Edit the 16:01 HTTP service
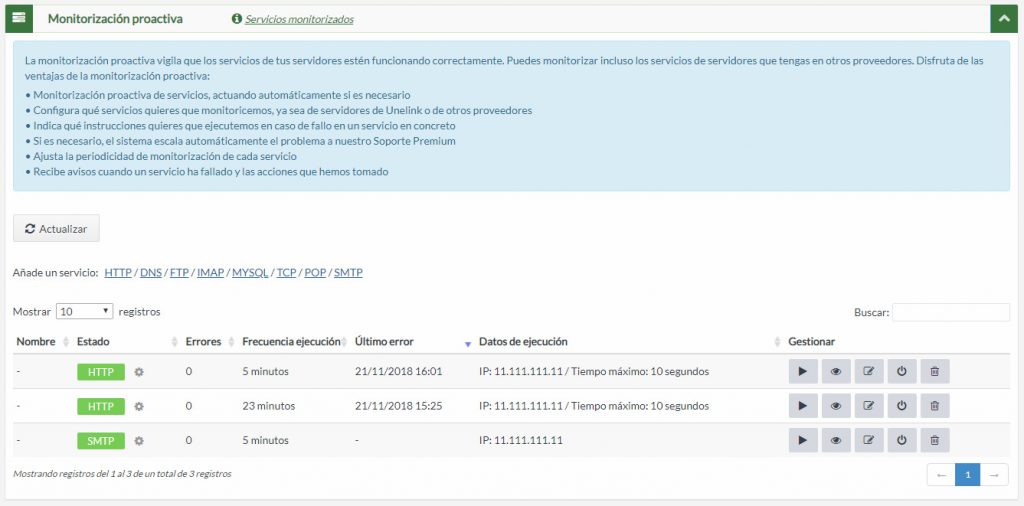The height and width of the screenshot is (506, 1024). pos(869,372)
